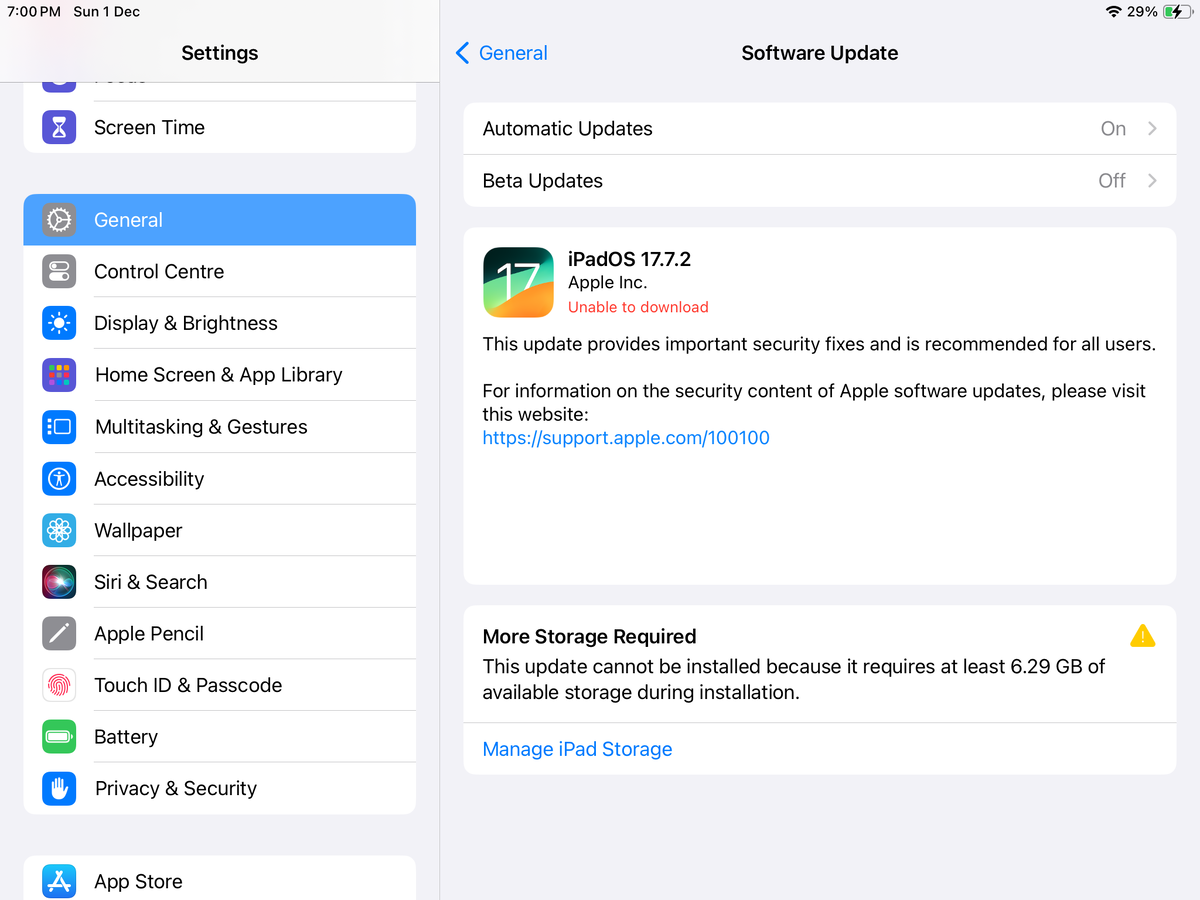This screenshot has height=900, width=1200.
Task: Tap the Screen Time hourglass icon
Action: pos(59,127)
